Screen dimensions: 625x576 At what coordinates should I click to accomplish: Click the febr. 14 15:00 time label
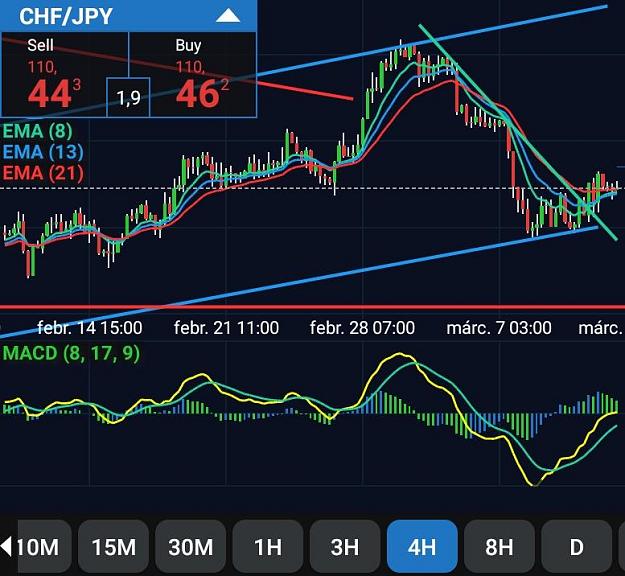point(90,328)
